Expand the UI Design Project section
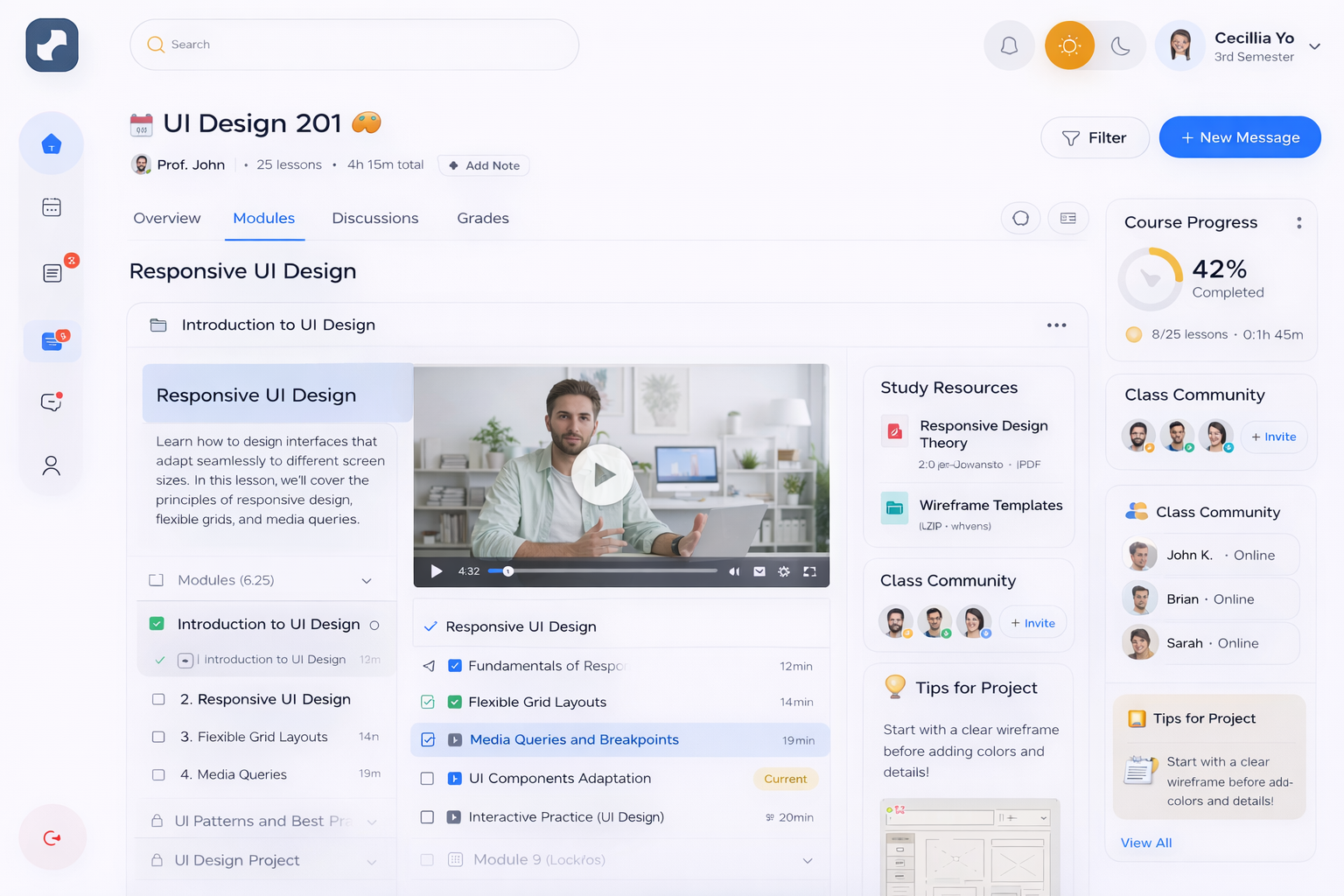 click(369, 860)
